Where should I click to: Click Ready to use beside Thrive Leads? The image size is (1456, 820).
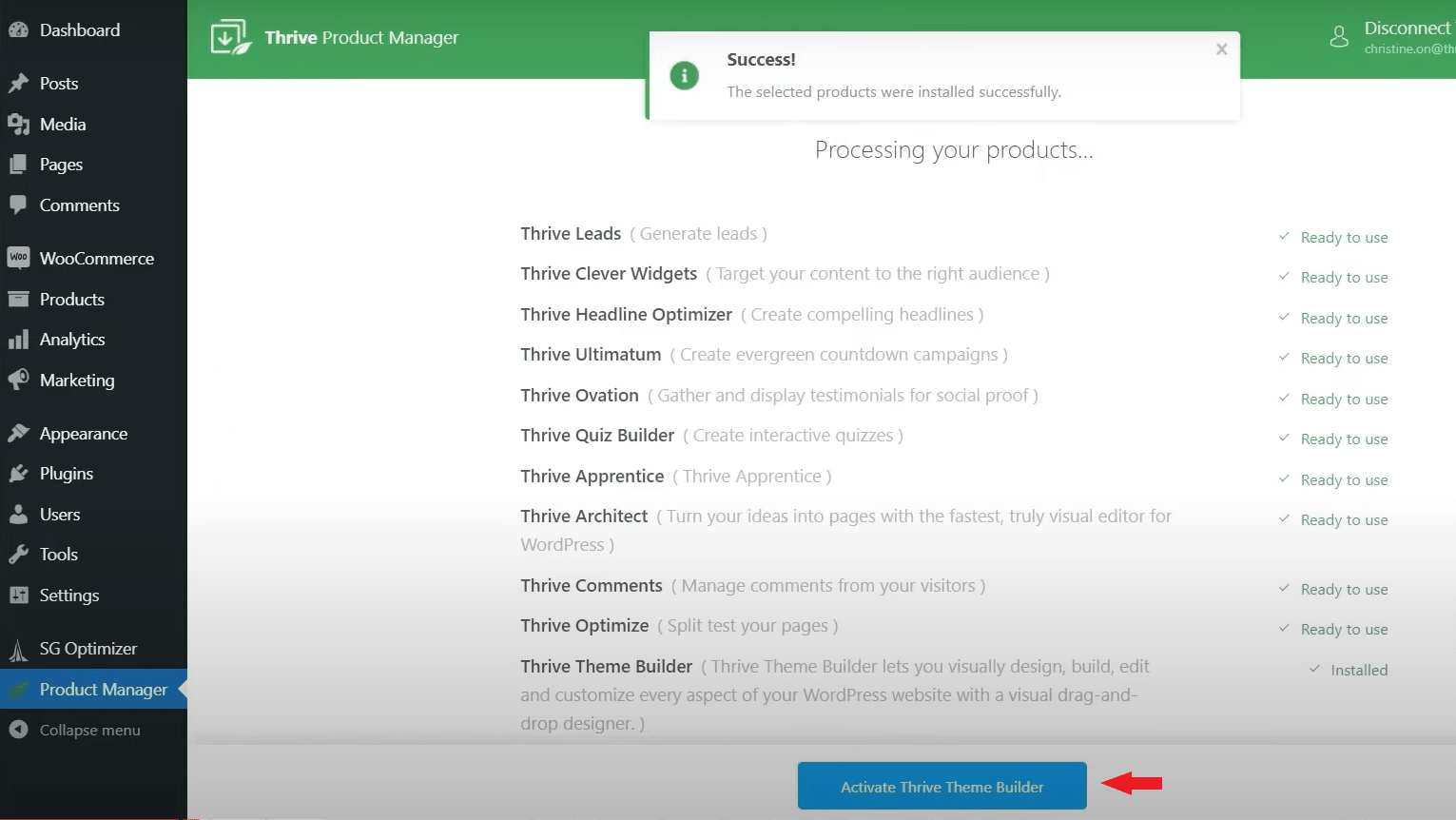click(1344, 238)
